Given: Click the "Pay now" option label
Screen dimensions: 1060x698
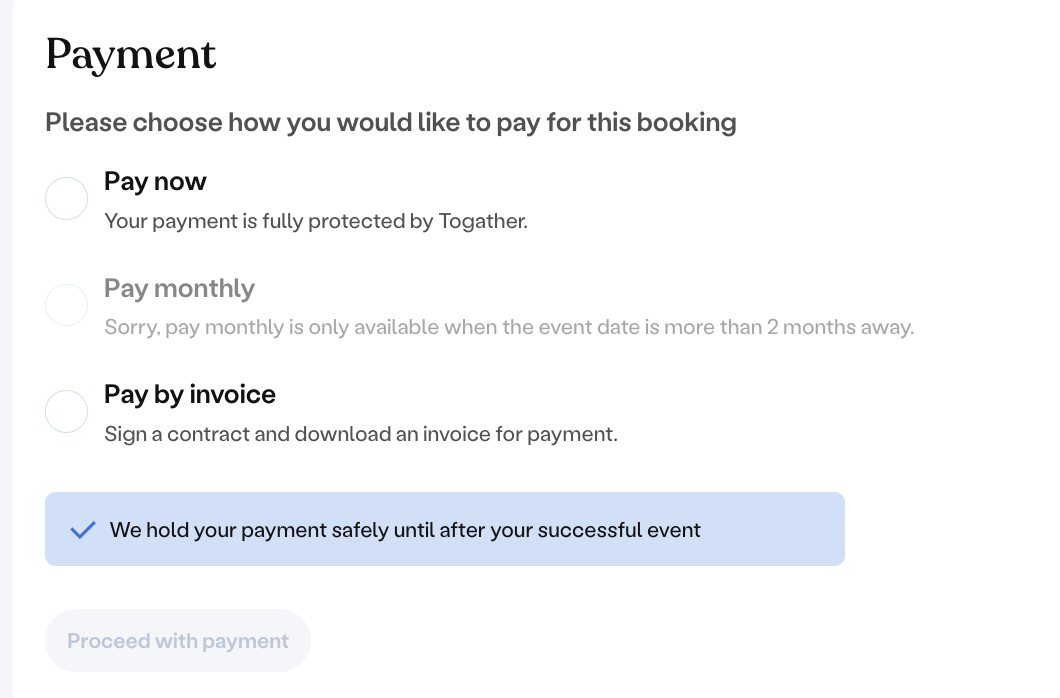Looking at the screenshot, I should (x=155, y=181).
